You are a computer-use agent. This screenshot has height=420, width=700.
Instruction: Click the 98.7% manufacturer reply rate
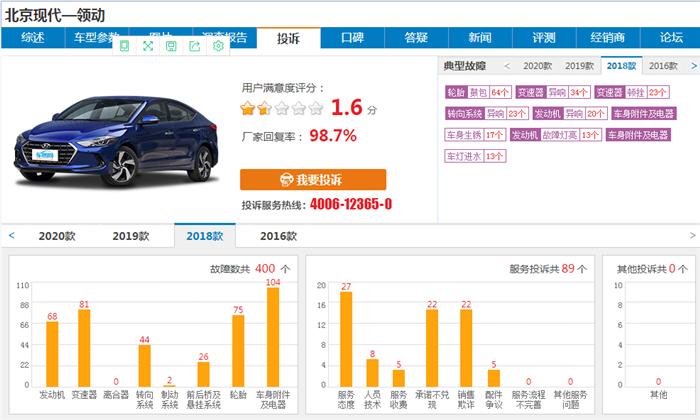[x=333, y=136]
